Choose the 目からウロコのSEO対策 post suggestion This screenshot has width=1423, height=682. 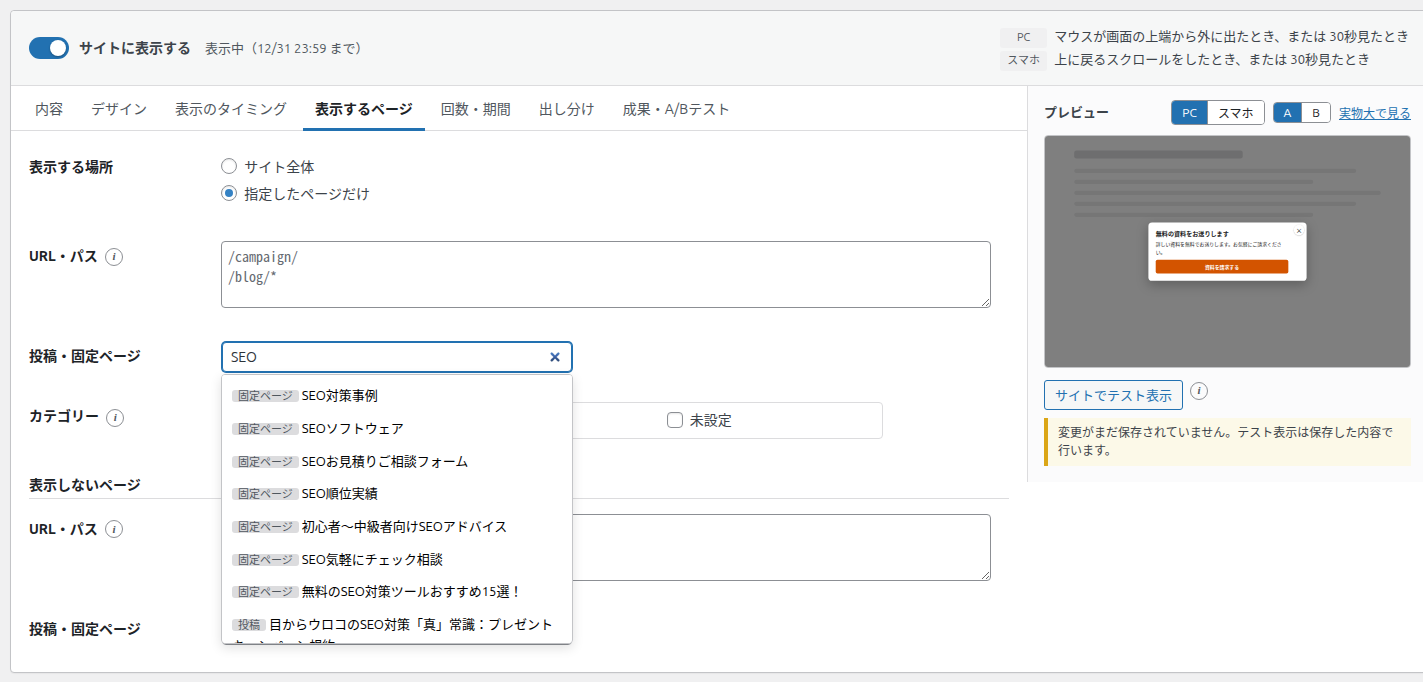point(397,627)
